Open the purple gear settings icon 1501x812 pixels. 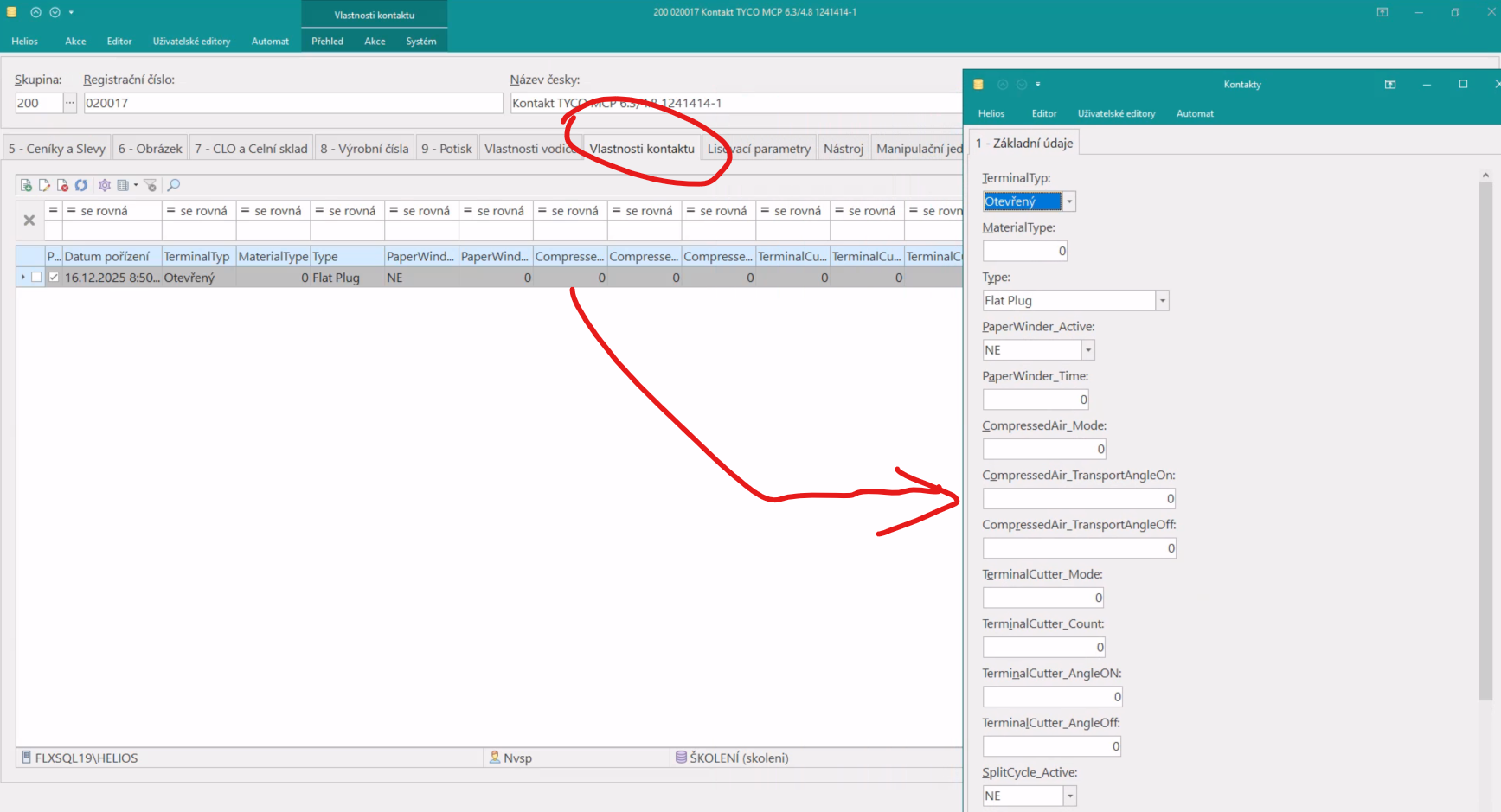tap(105, 185)
